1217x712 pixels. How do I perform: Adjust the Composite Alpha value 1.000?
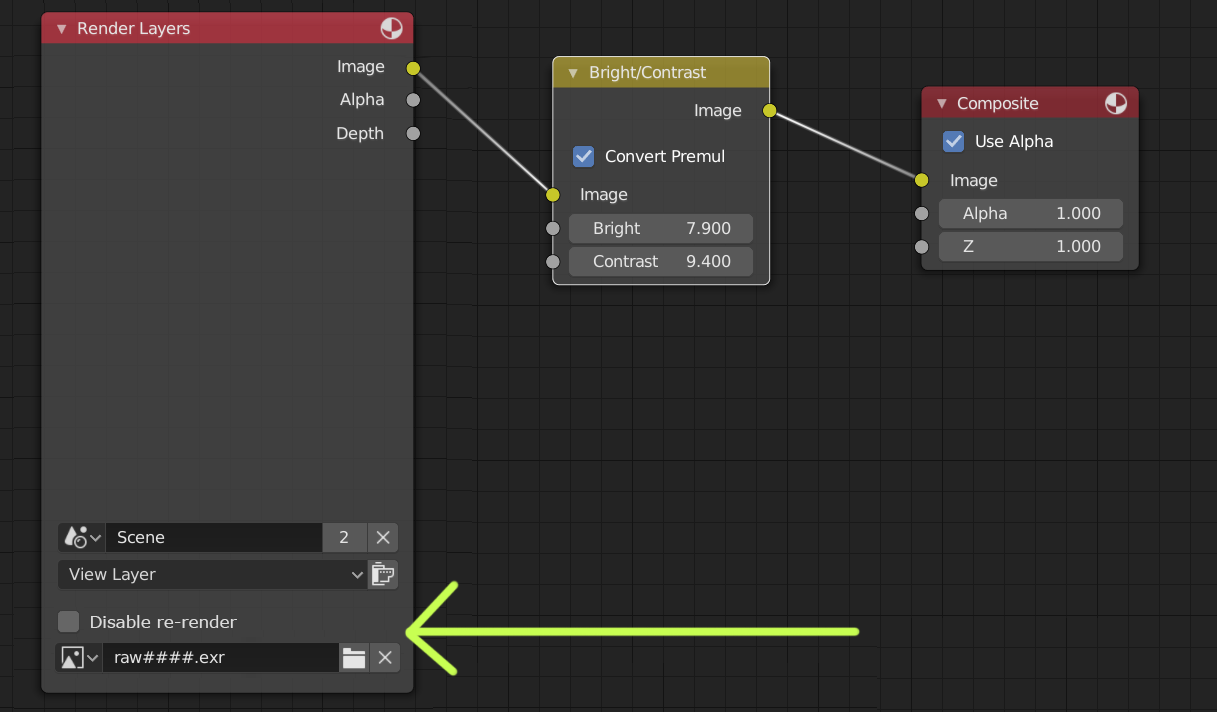click(x=1031, y=213)
